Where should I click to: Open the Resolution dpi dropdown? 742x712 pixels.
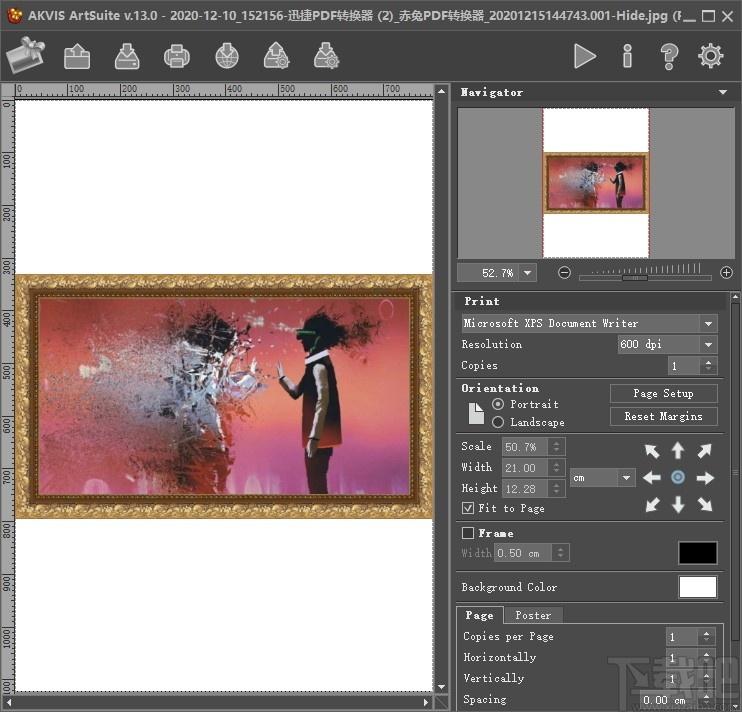pyautogui.click(x=708, y=344)
